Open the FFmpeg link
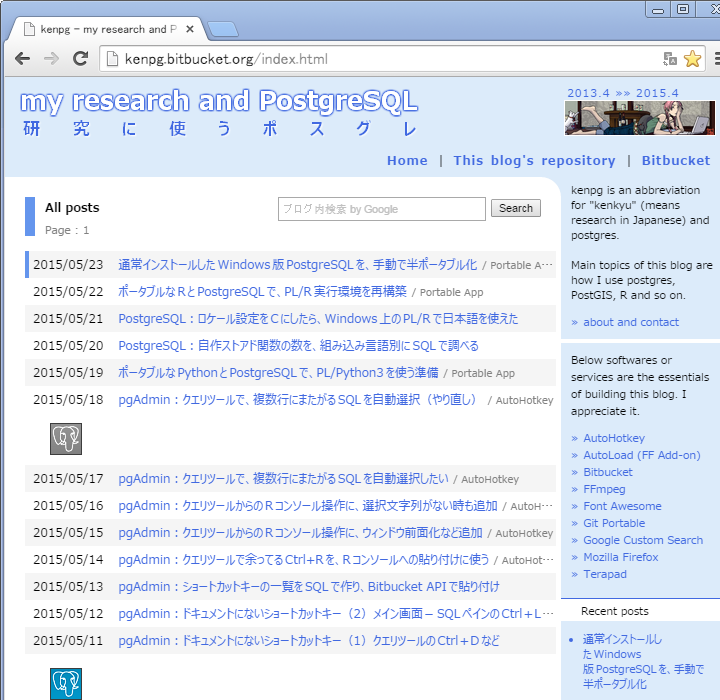The width and height of the screenshot is (720, 700). pyautogui.click(x=604, y=489)
